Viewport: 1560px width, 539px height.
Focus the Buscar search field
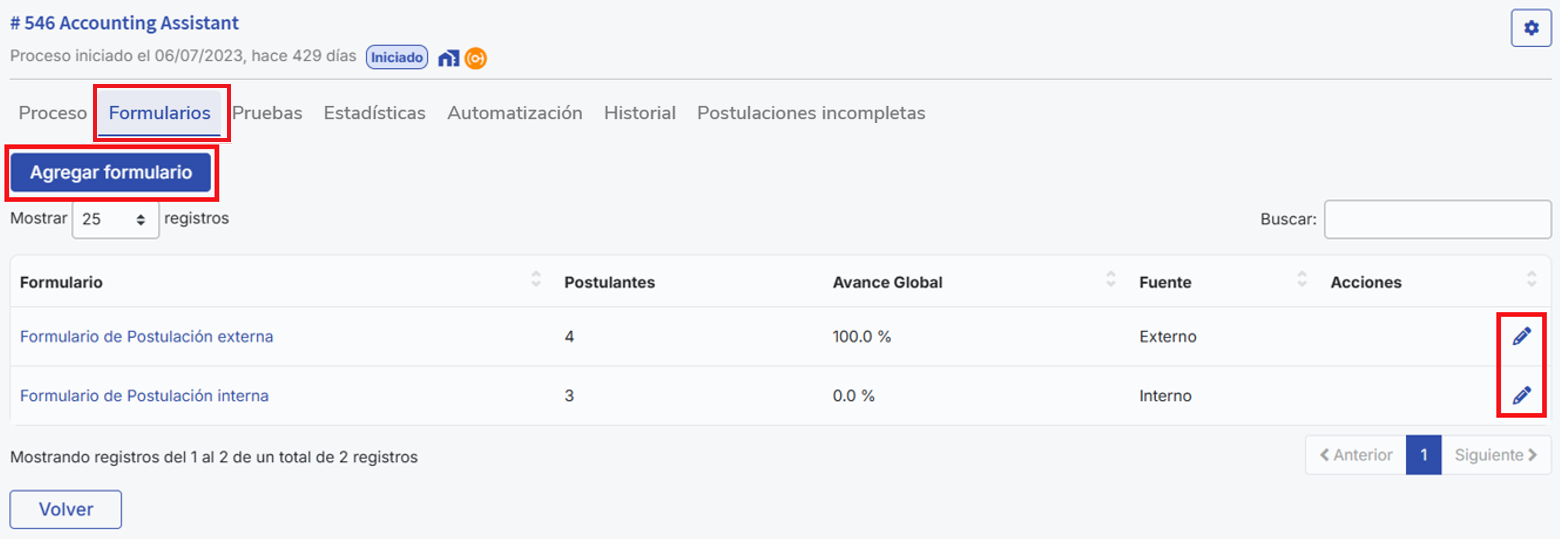point(1437,219)
